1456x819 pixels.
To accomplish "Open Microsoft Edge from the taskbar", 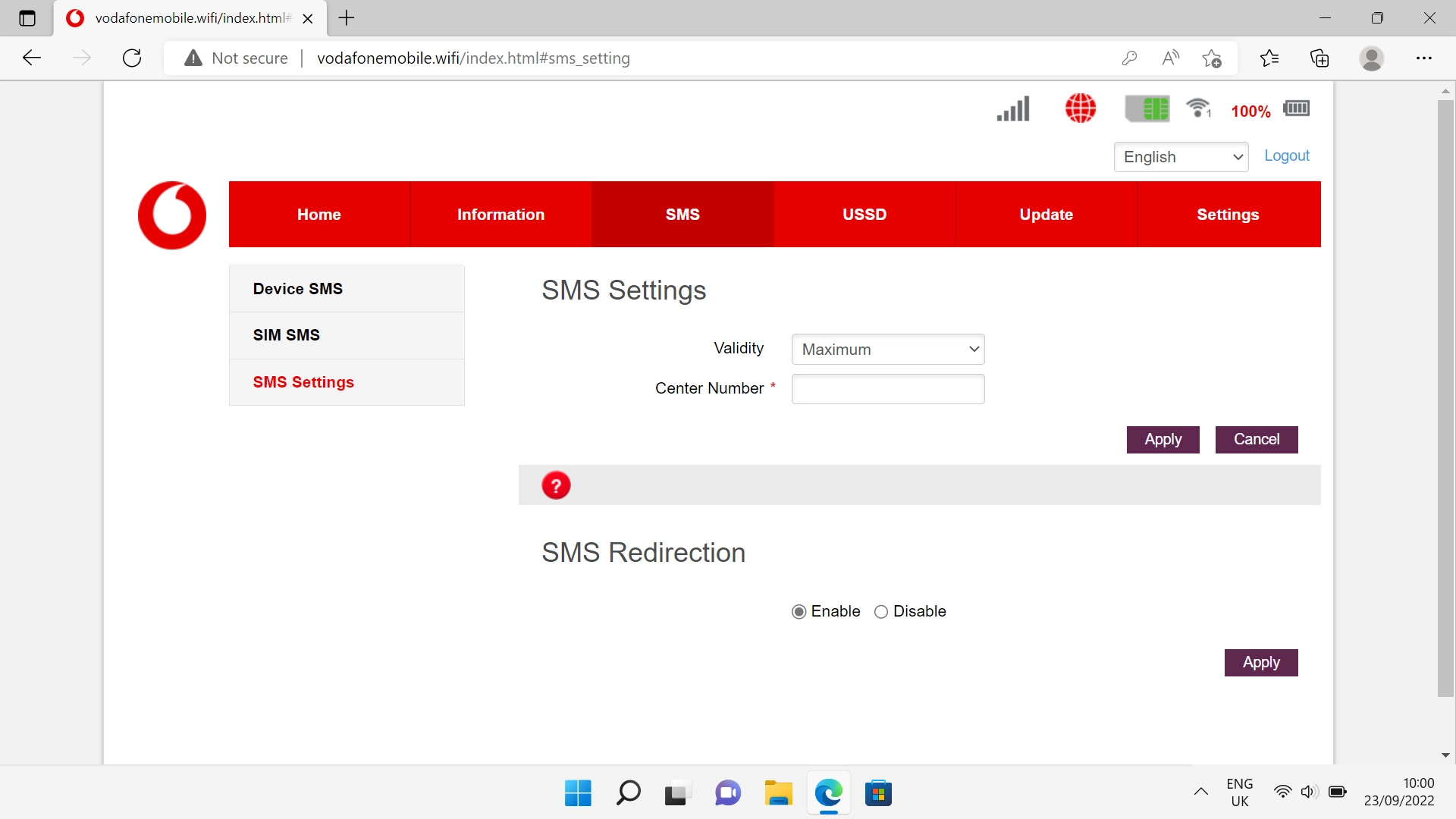I will (x=829, y=793).
